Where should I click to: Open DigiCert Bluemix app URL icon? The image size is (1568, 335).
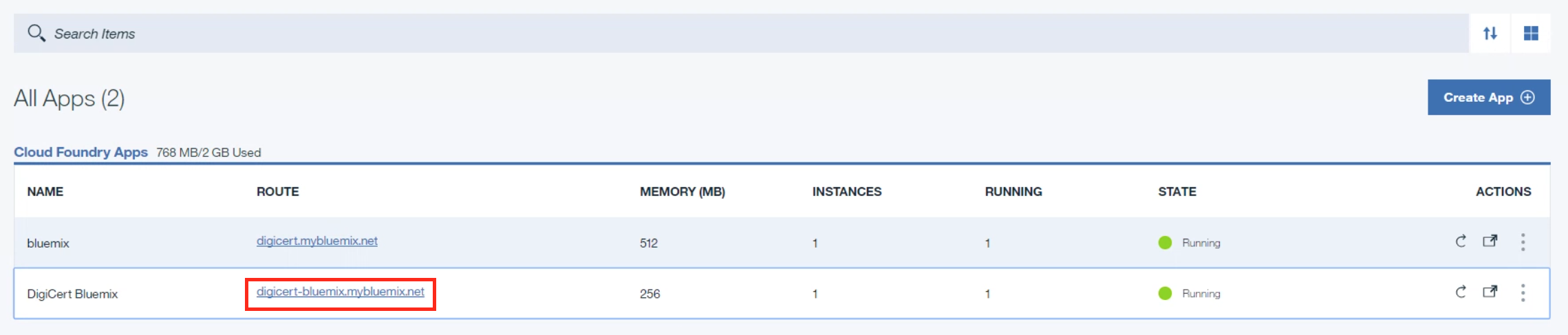coord(1490,292)
